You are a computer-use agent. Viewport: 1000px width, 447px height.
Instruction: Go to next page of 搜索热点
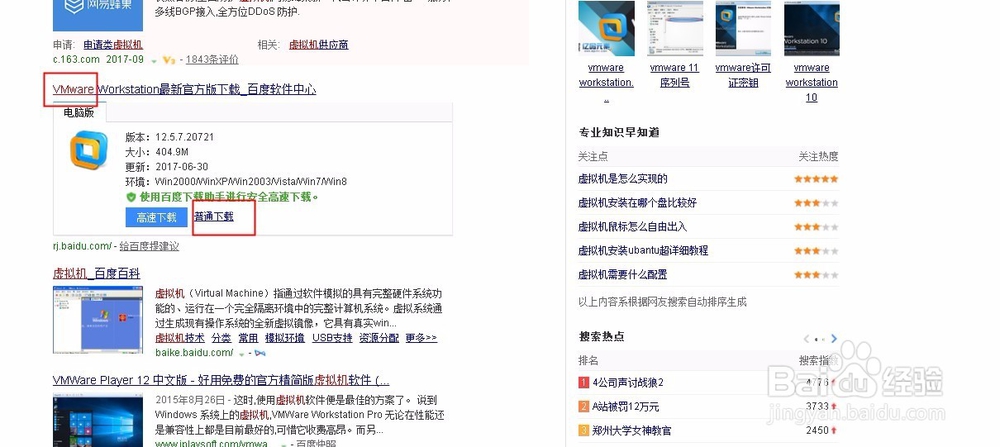pyautogui.click(x=834, y=339)
